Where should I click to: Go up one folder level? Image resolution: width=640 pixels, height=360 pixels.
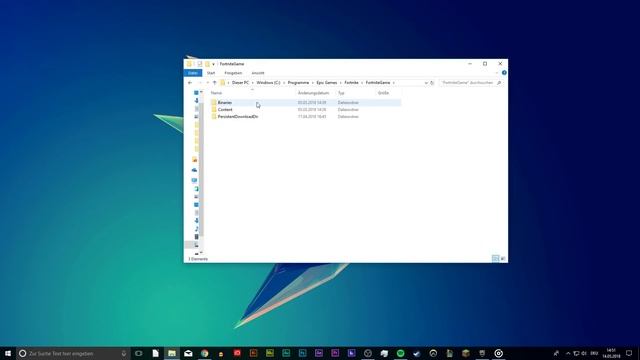[x=214, y=83]
